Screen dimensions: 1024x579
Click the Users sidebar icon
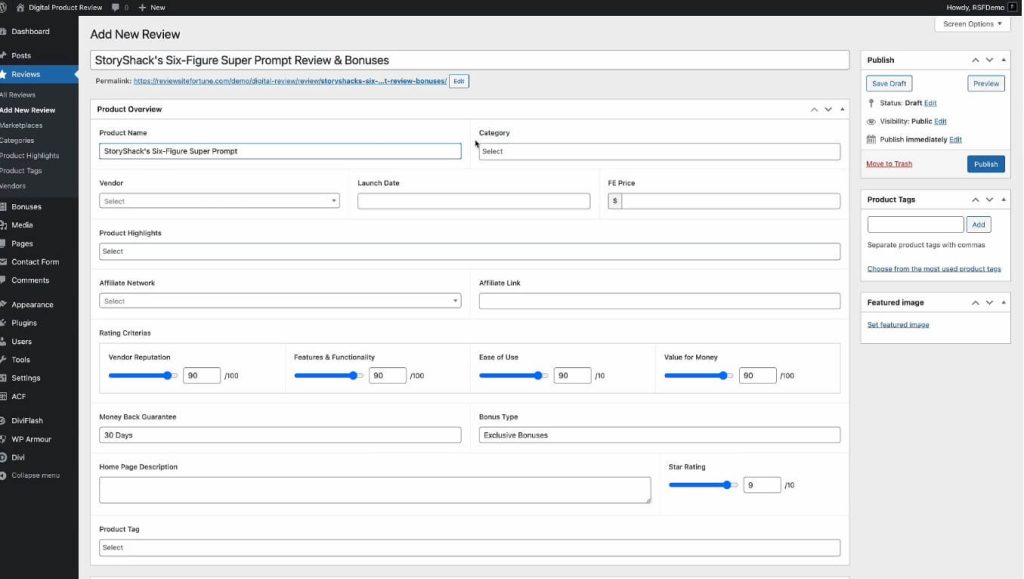point(3,341)
